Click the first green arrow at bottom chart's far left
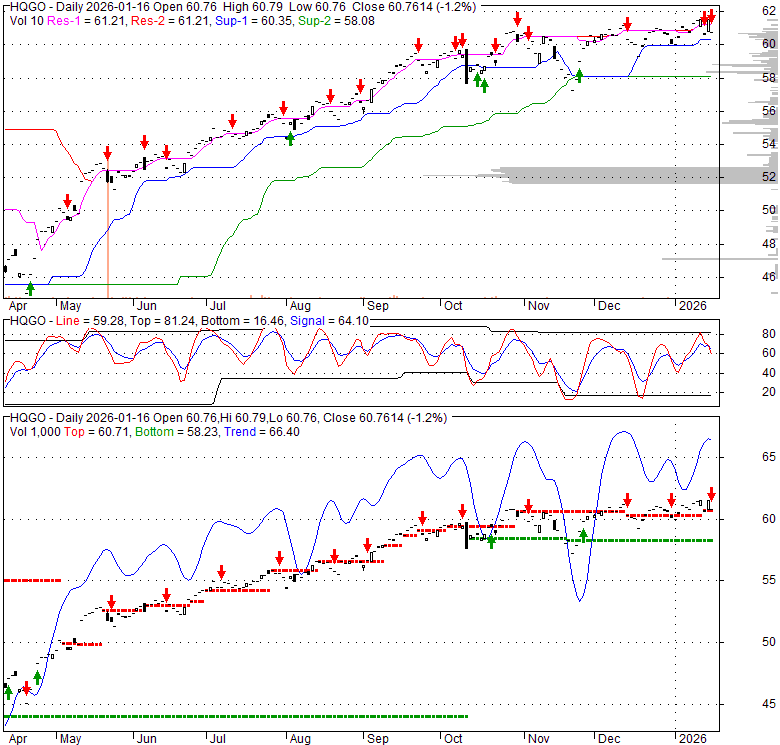The image size is (780, 745). pos(8,690)
